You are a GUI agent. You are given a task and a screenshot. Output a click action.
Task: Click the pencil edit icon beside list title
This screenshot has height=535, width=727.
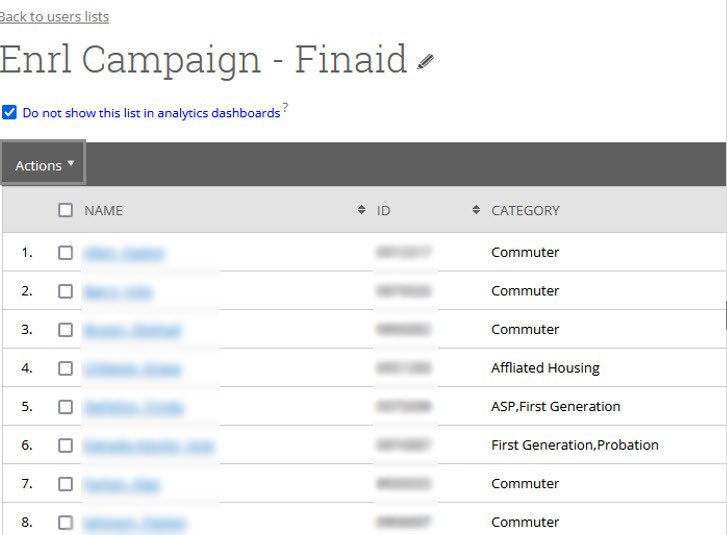[426, 62]
